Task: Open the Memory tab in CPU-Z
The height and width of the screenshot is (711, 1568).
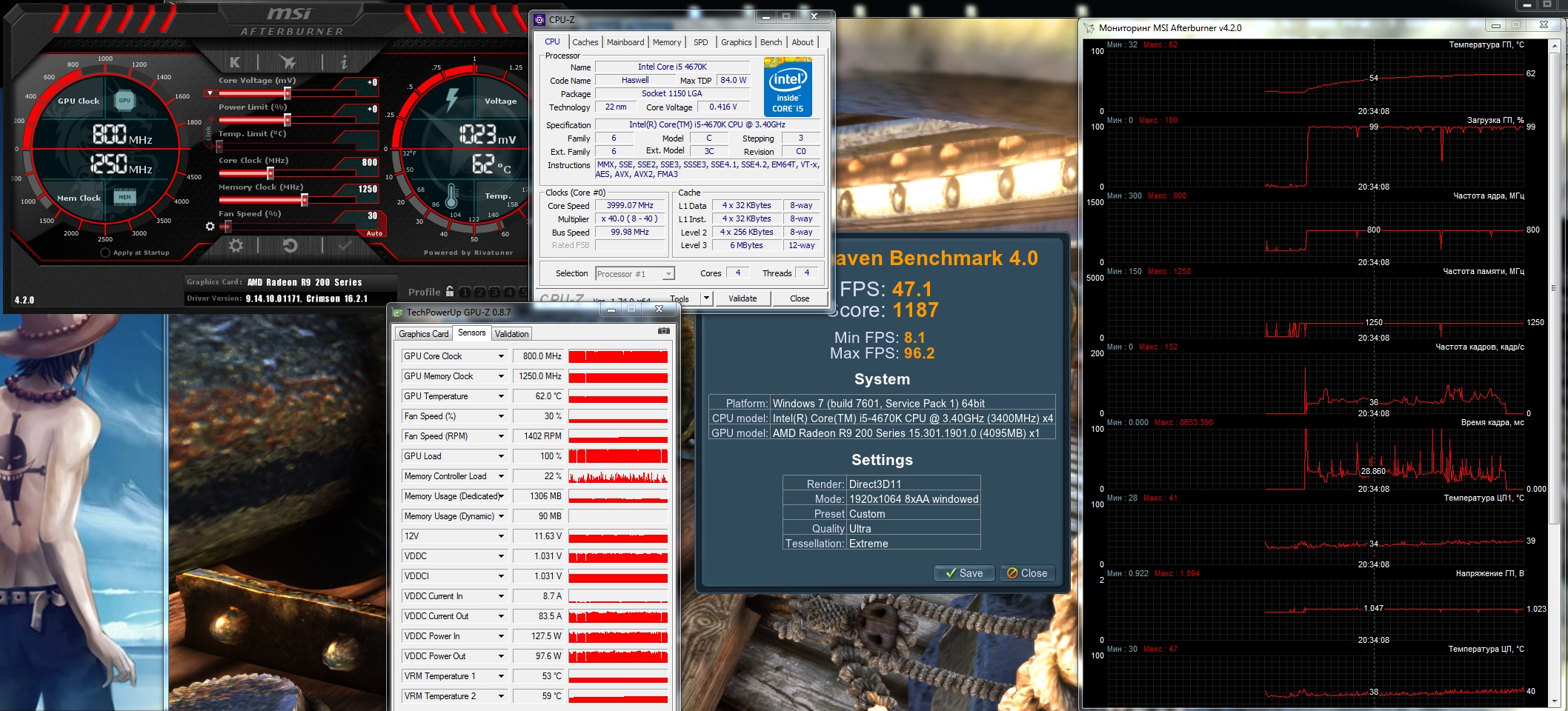Action: 667,42
